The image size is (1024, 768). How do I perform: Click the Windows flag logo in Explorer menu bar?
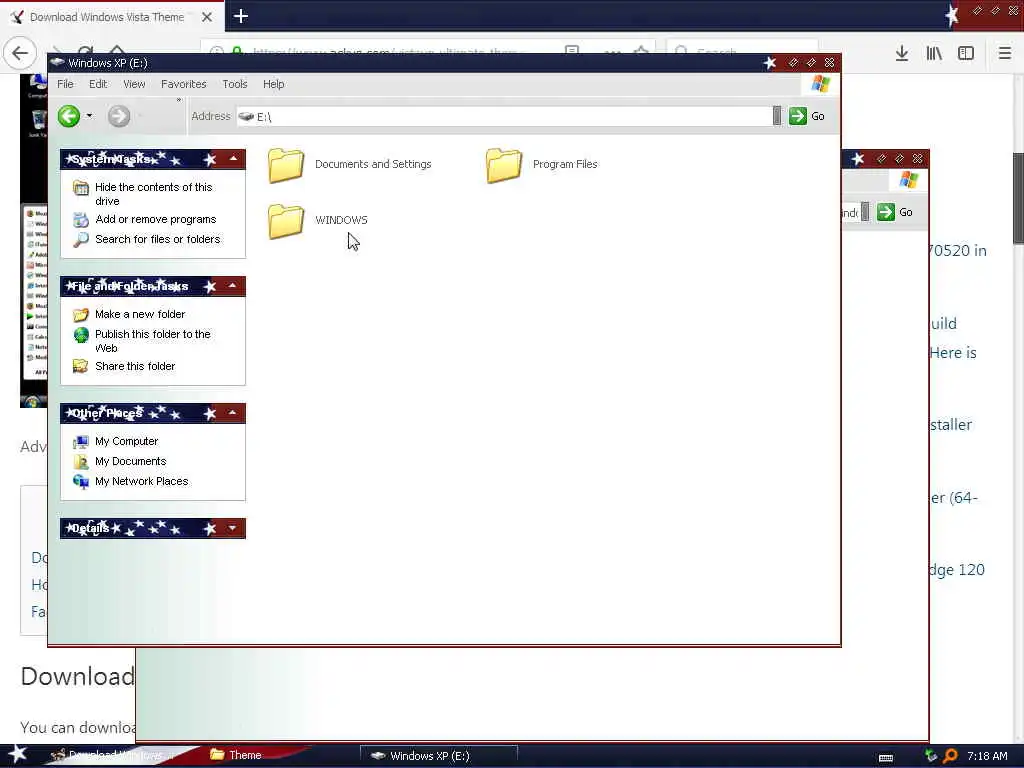point(820,84)
